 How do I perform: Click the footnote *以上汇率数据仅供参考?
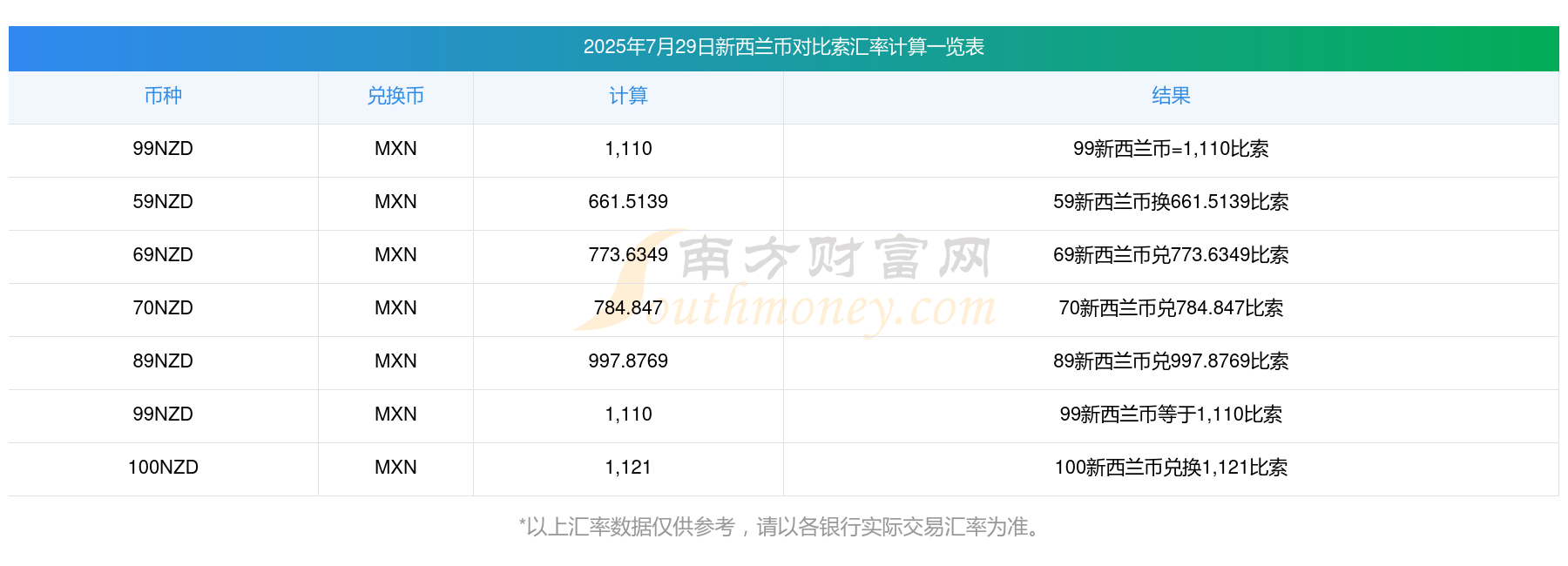coord(627,527)
